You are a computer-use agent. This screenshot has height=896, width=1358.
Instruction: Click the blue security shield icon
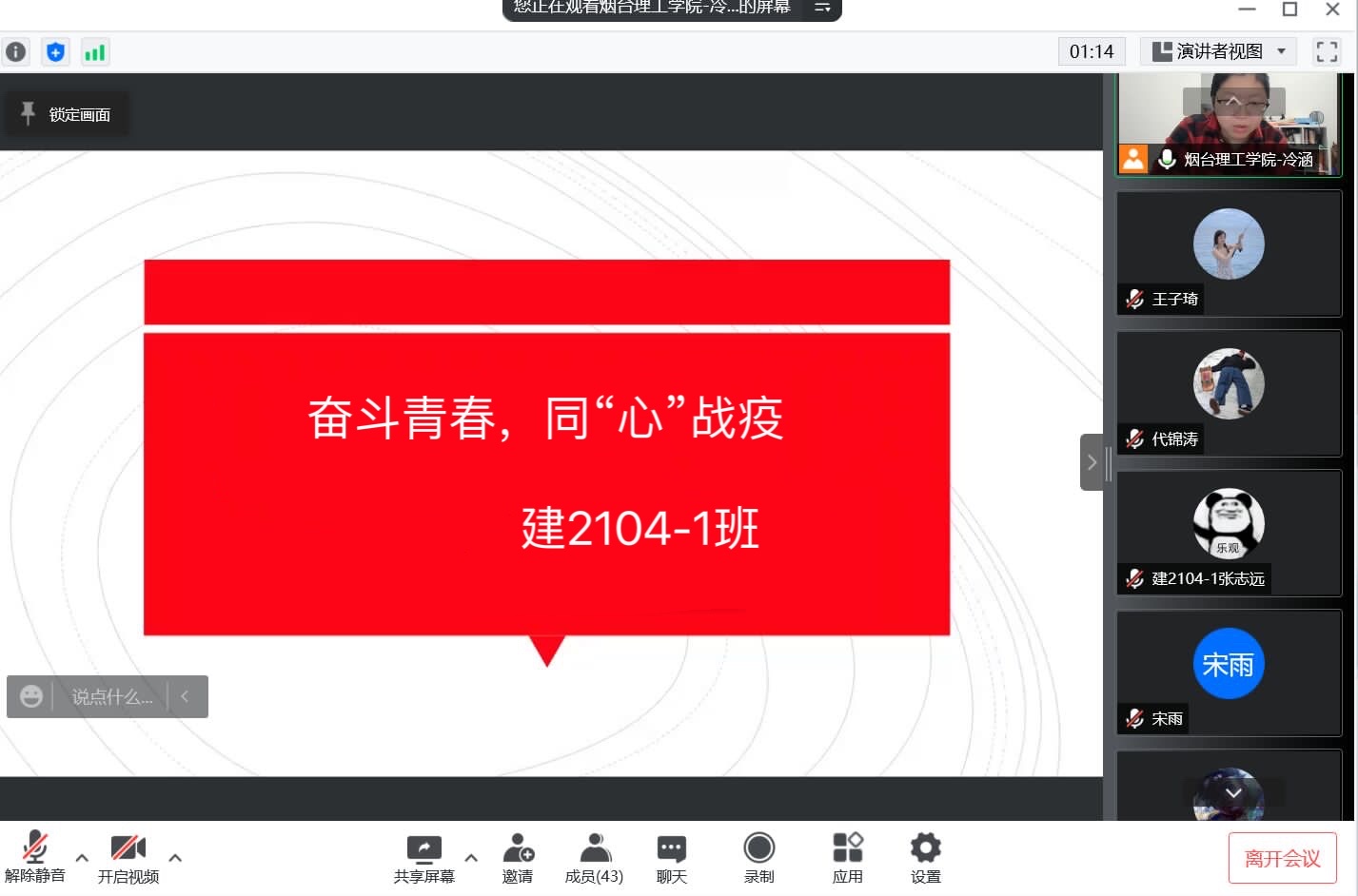(x=56, y=51)
